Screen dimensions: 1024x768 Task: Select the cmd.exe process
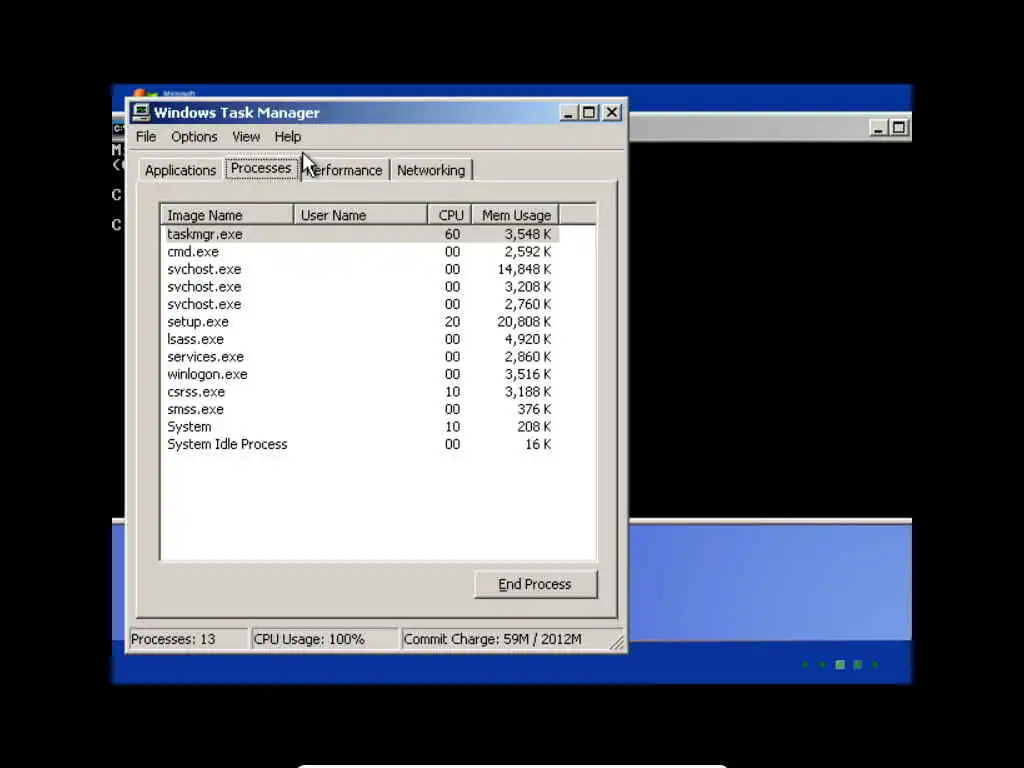click(360, 251)
